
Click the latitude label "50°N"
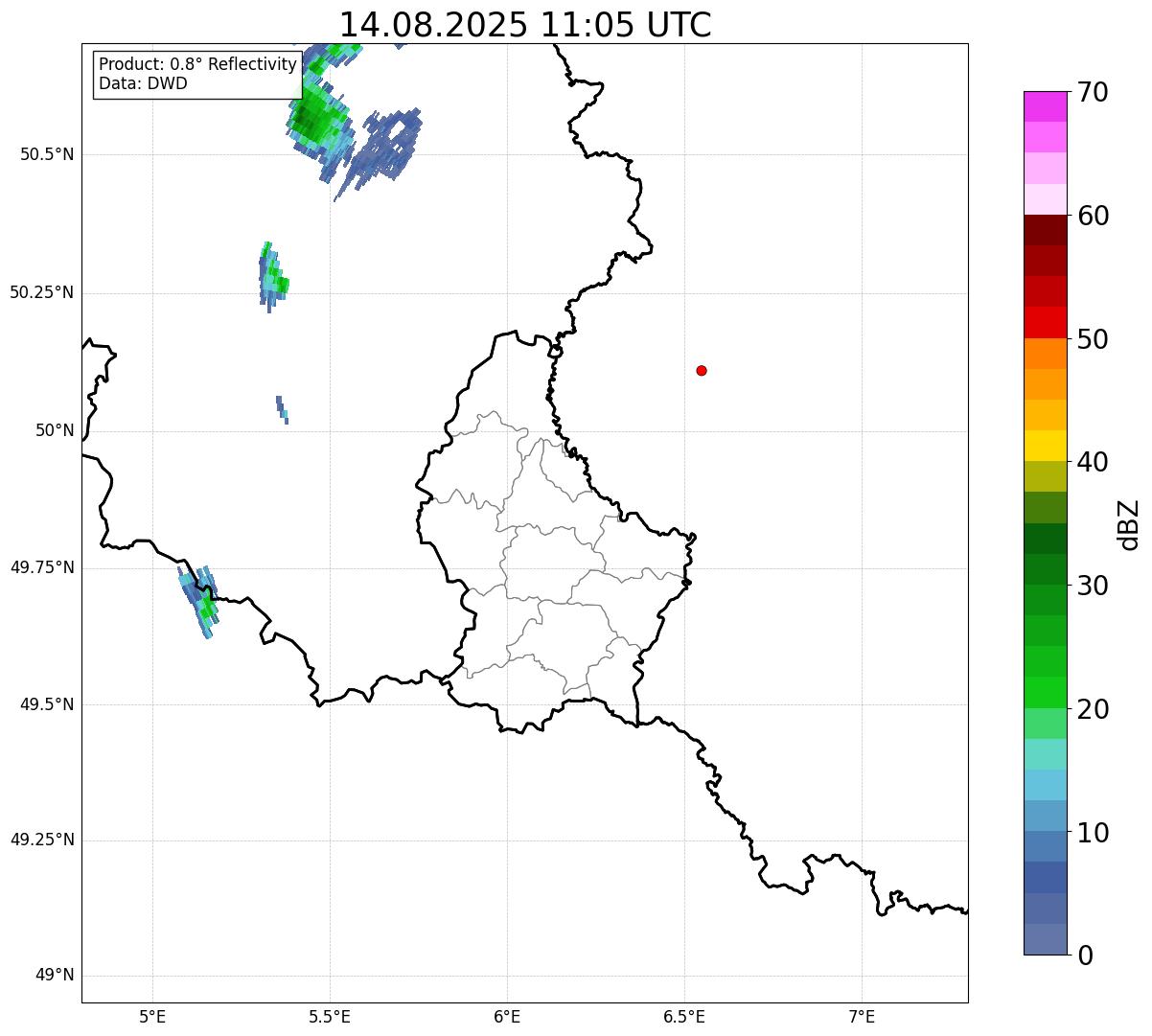pyautogui.click(x=55, y=430)
